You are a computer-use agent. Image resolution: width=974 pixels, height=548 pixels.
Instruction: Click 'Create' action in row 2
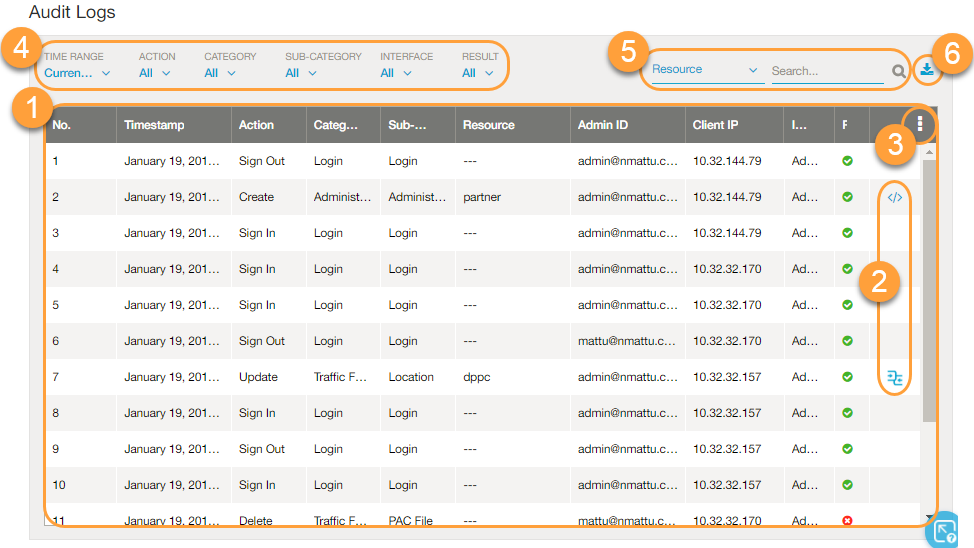click(256, 197)
